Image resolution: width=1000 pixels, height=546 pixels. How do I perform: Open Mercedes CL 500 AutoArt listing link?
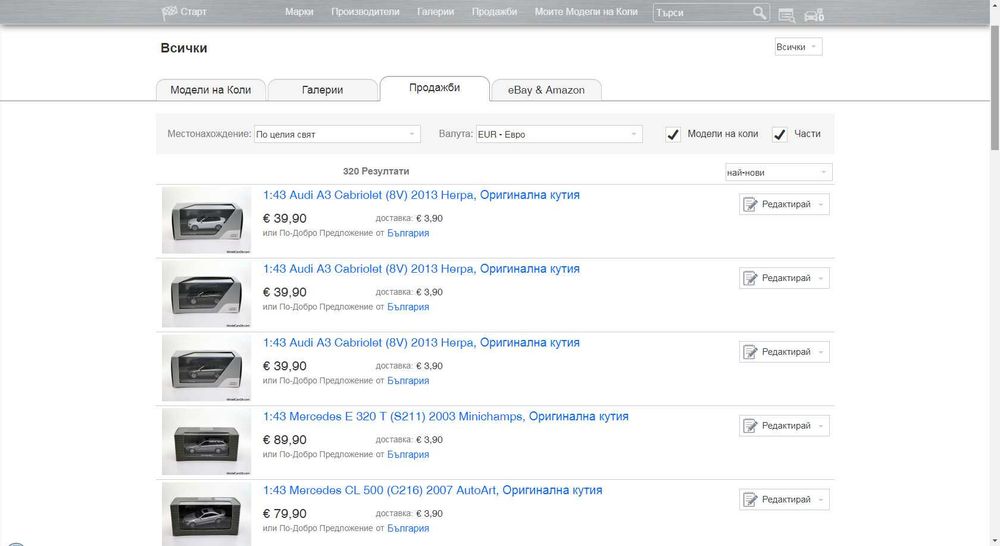(x=432, y=491)
